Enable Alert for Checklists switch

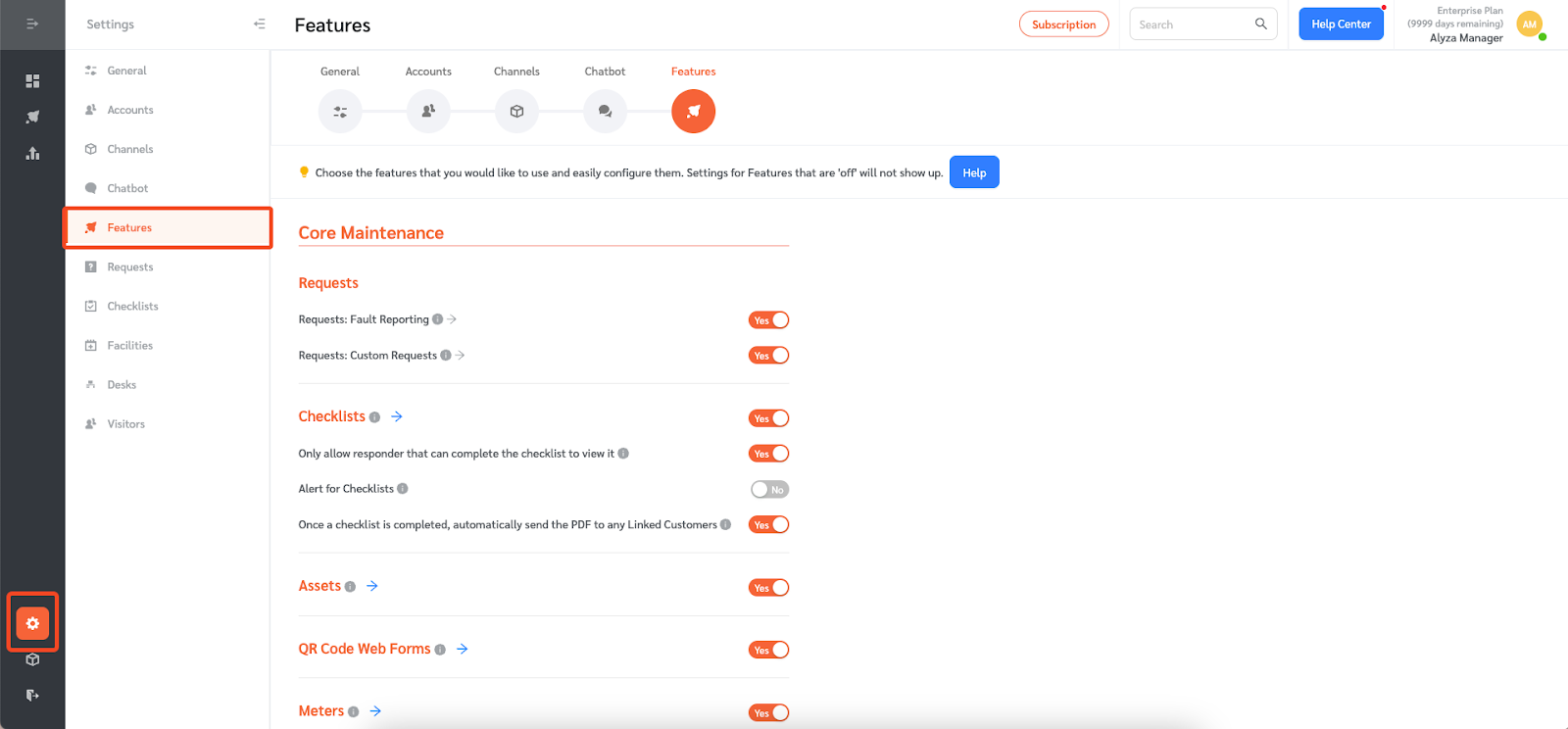pos(769,489)
